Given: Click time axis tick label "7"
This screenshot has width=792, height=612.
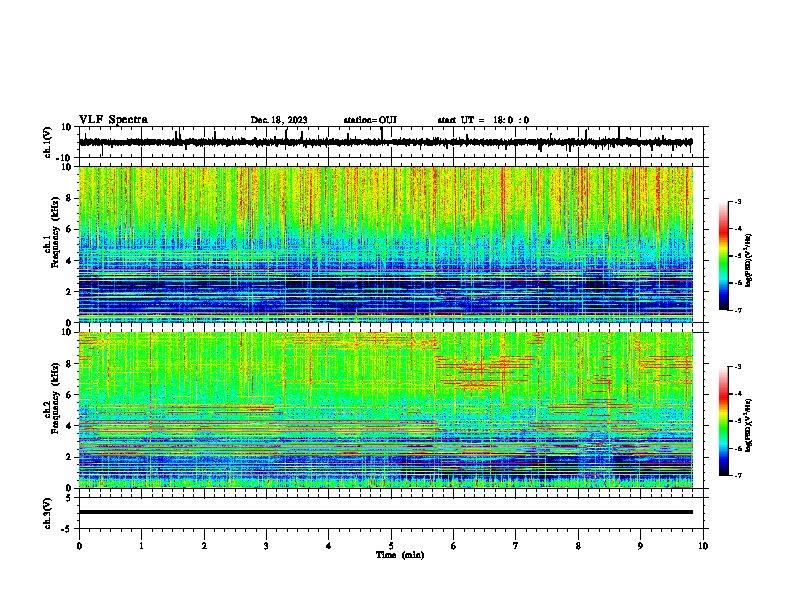Looking at the screenshot, I should pos(516,546).
